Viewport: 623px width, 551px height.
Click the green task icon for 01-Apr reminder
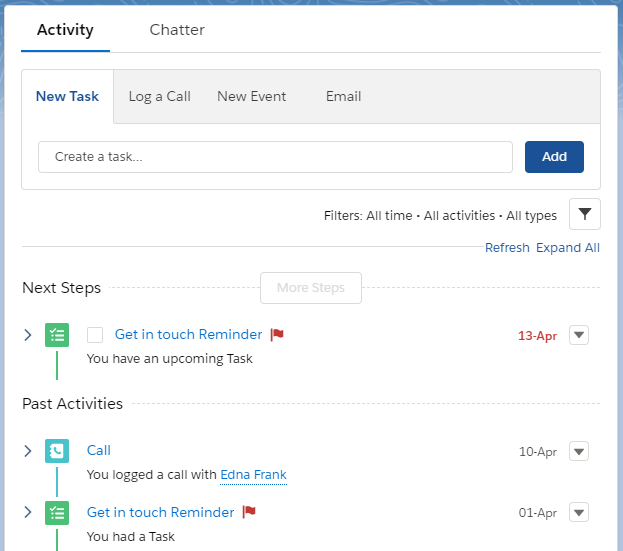pyautogui.click(x=57, y=513)
